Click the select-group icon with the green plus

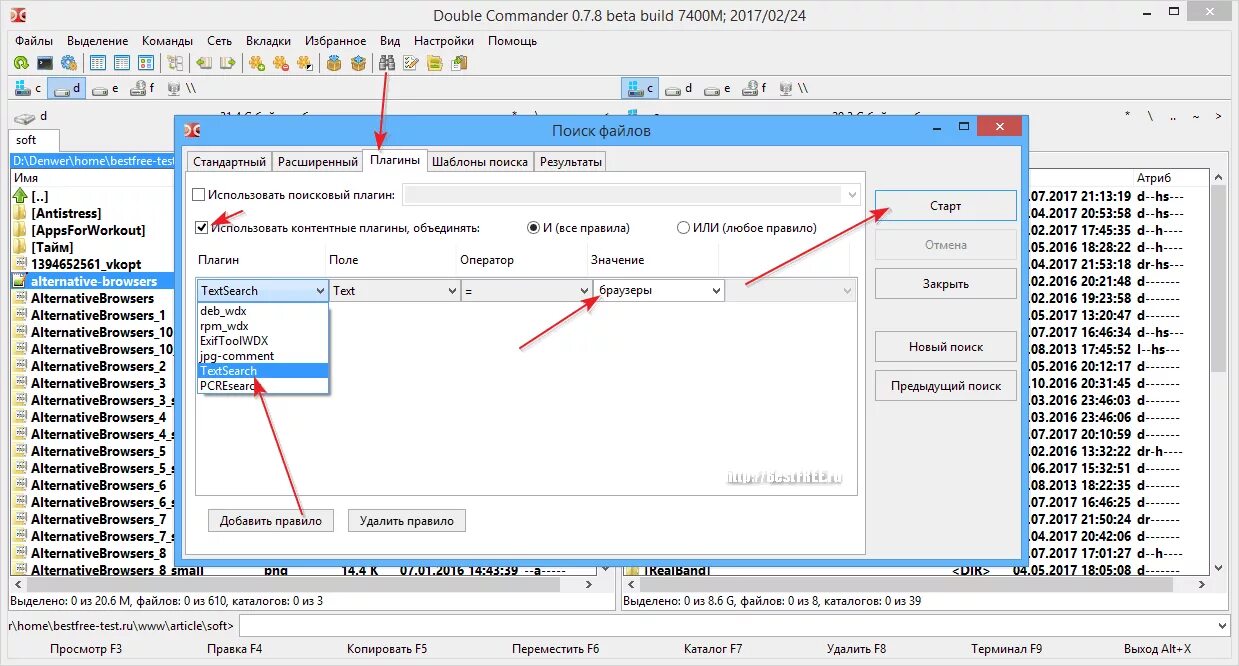pyautogui.click(x=257, y=63)
